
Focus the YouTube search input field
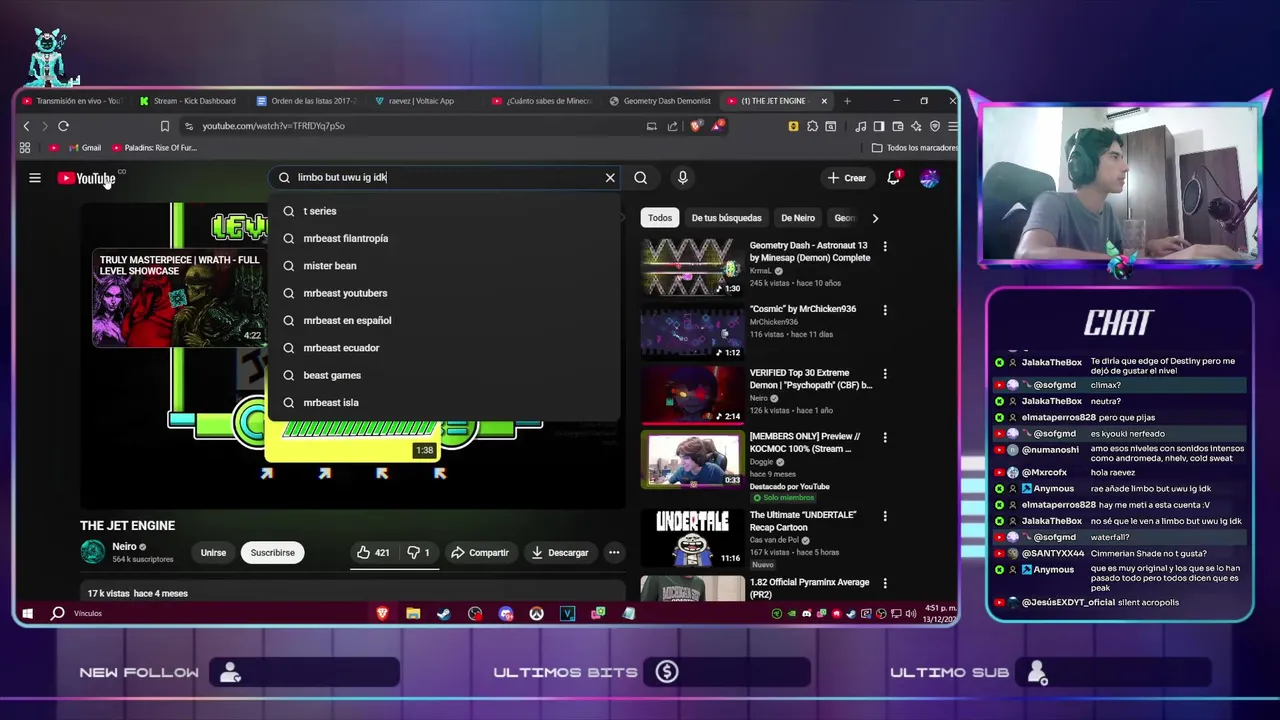pyautogui.click(x=446, y=178)
